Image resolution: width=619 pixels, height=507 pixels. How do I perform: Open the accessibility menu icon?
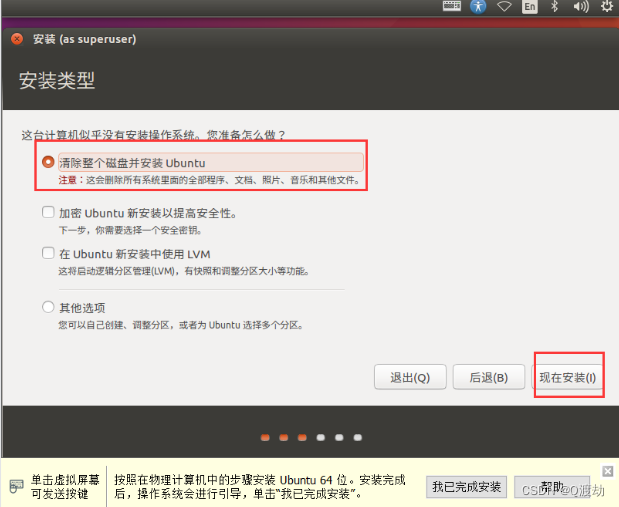[478, 6]
